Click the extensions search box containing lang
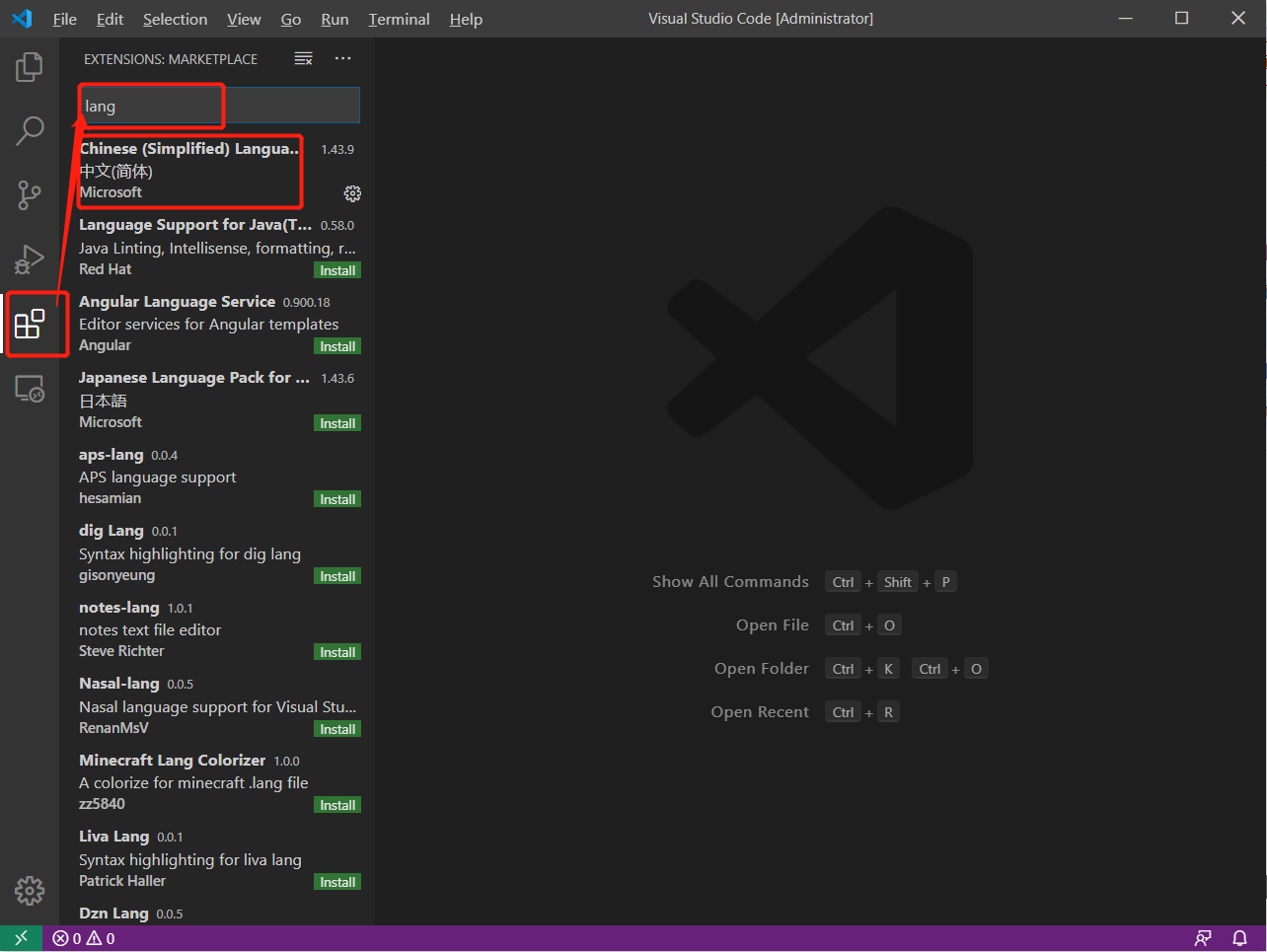This screenshot has height=952, width=1267. [x=219, y=106]
